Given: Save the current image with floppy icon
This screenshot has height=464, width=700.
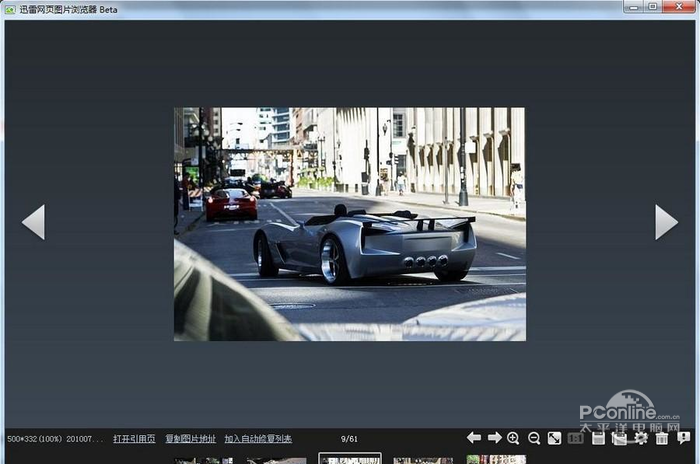Looking at the screenshot, I should (598, 438).
